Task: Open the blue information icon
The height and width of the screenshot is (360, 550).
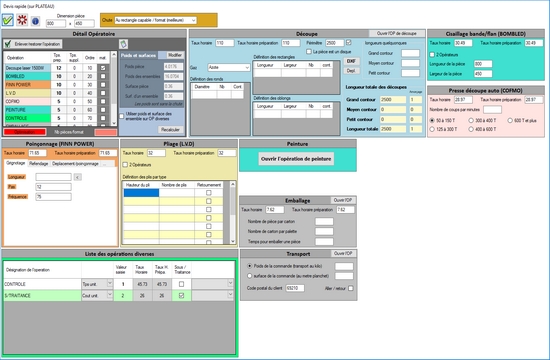Action: 35,21
